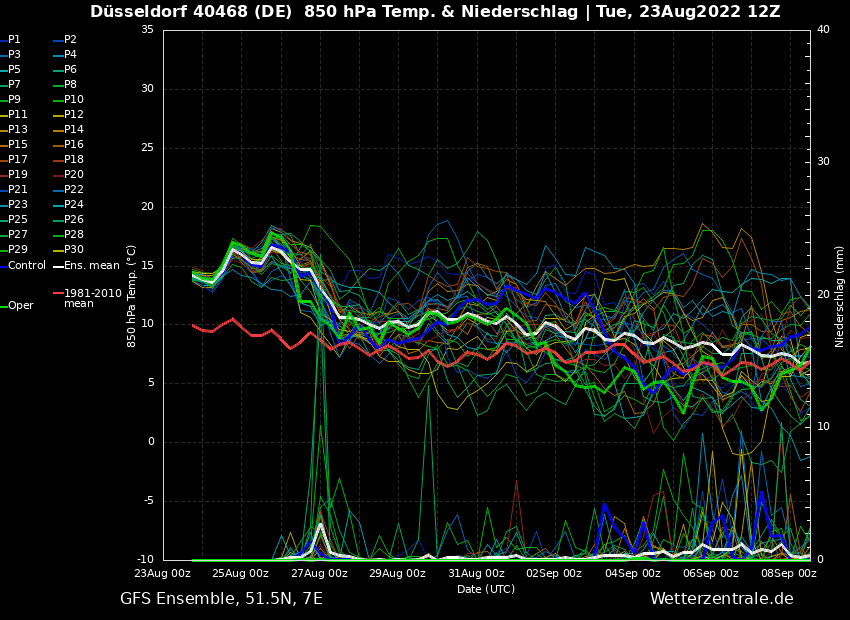
Task: Click the GFS Ensemble, 51.5N, 7E caption
Action: pyautogui.click(x=221, y=599)
